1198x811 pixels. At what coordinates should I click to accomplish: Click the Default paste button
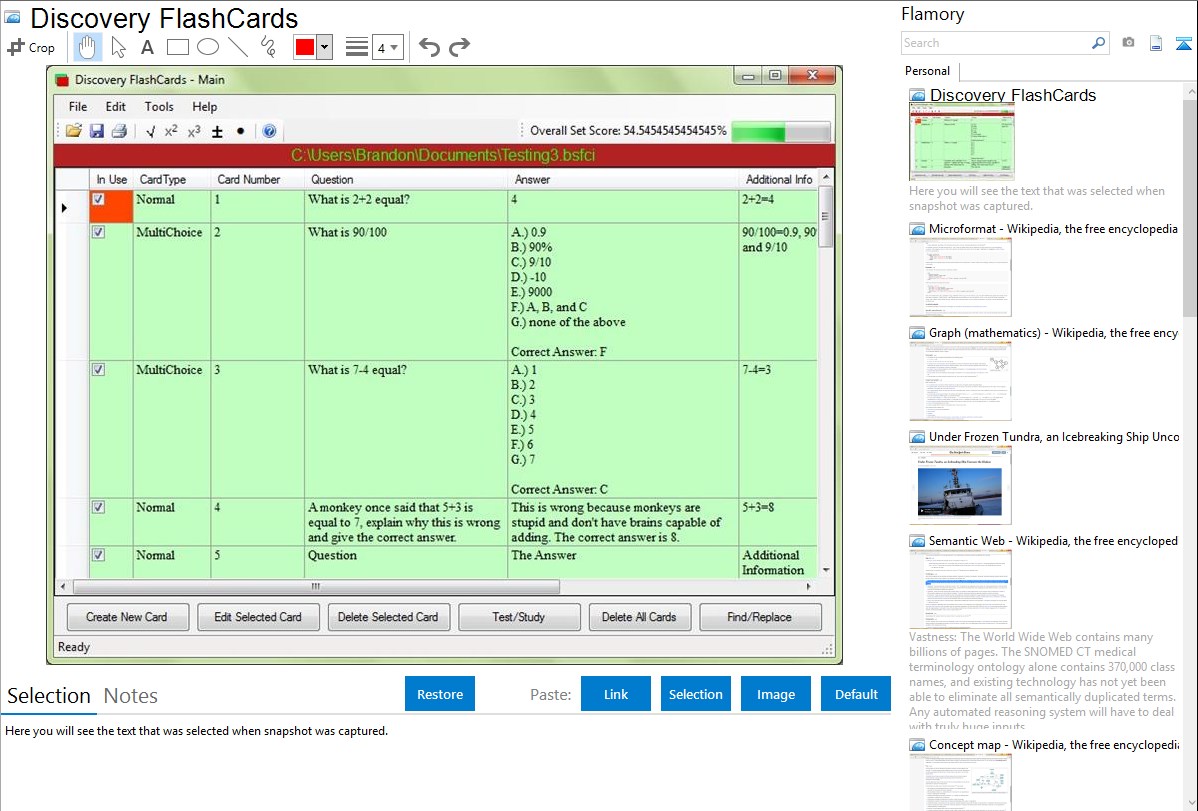856,694
